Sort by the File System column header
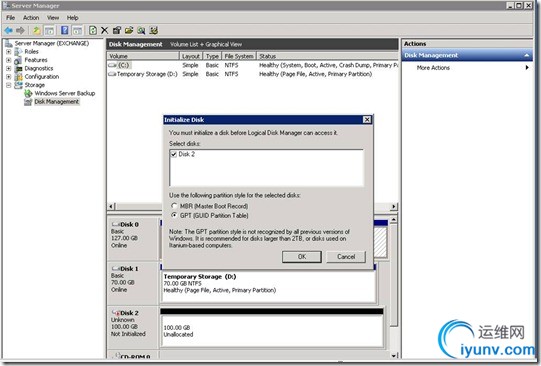The height and width of the screenshot is (366, 541). 239,56
